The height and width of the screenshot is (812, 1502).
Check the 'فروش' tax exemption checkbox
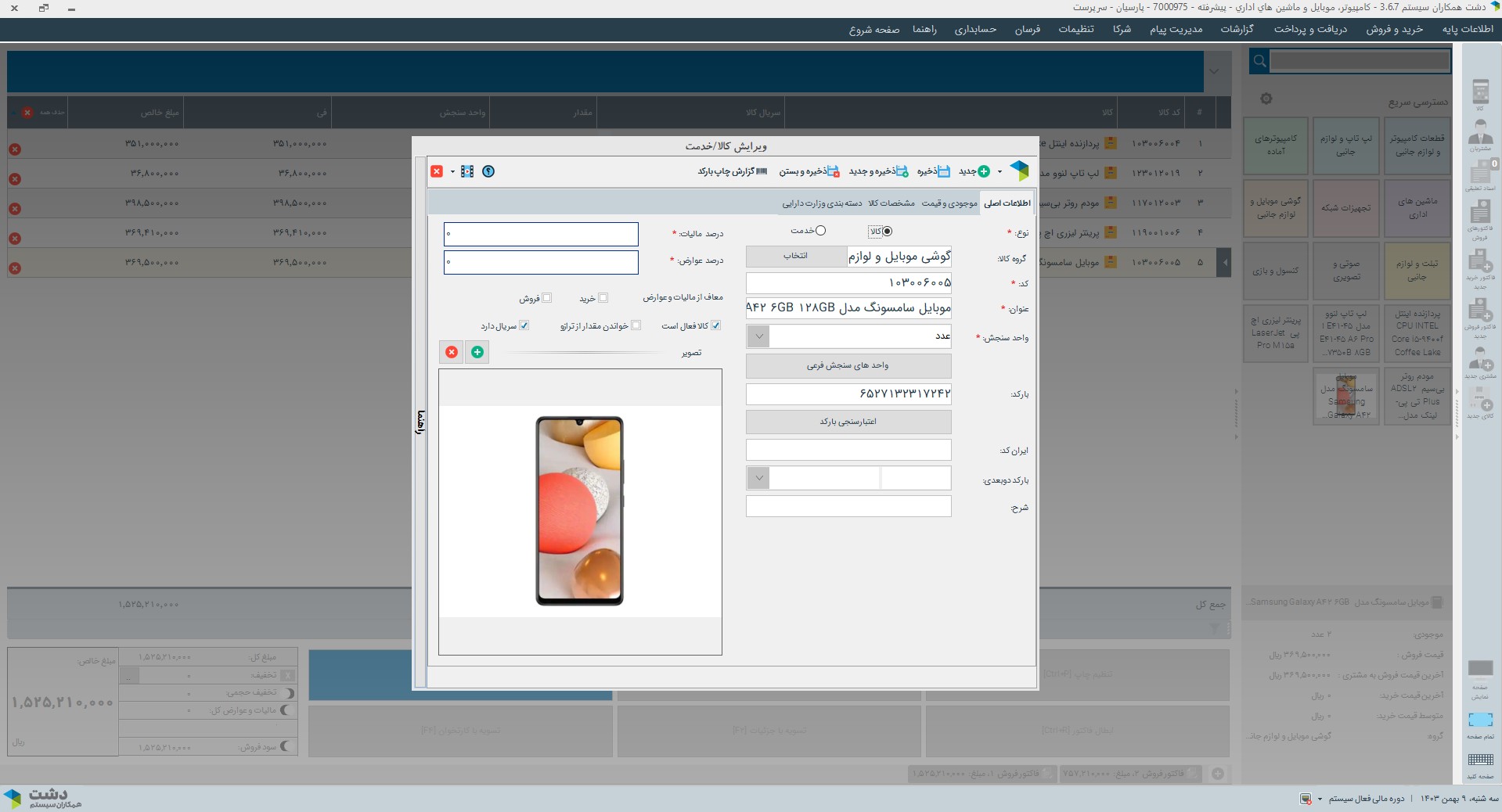pos(547,298)
